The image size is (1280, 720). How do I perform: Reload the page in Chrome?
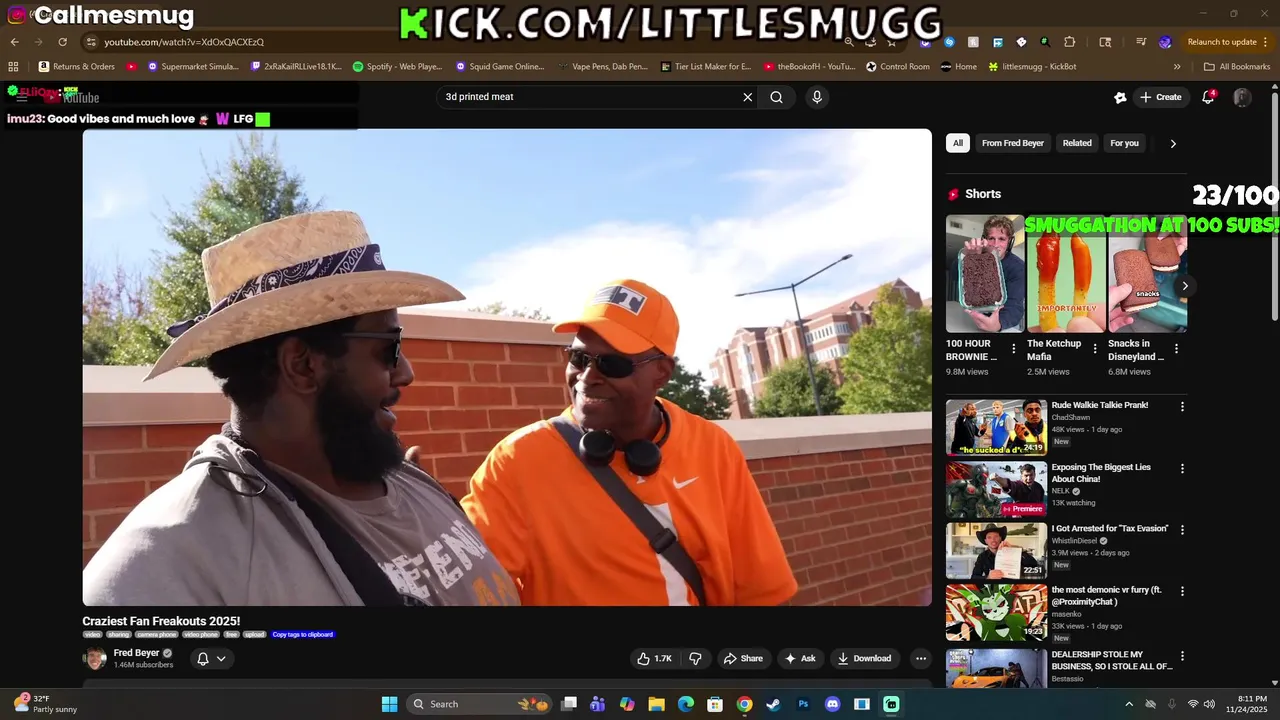62,42
